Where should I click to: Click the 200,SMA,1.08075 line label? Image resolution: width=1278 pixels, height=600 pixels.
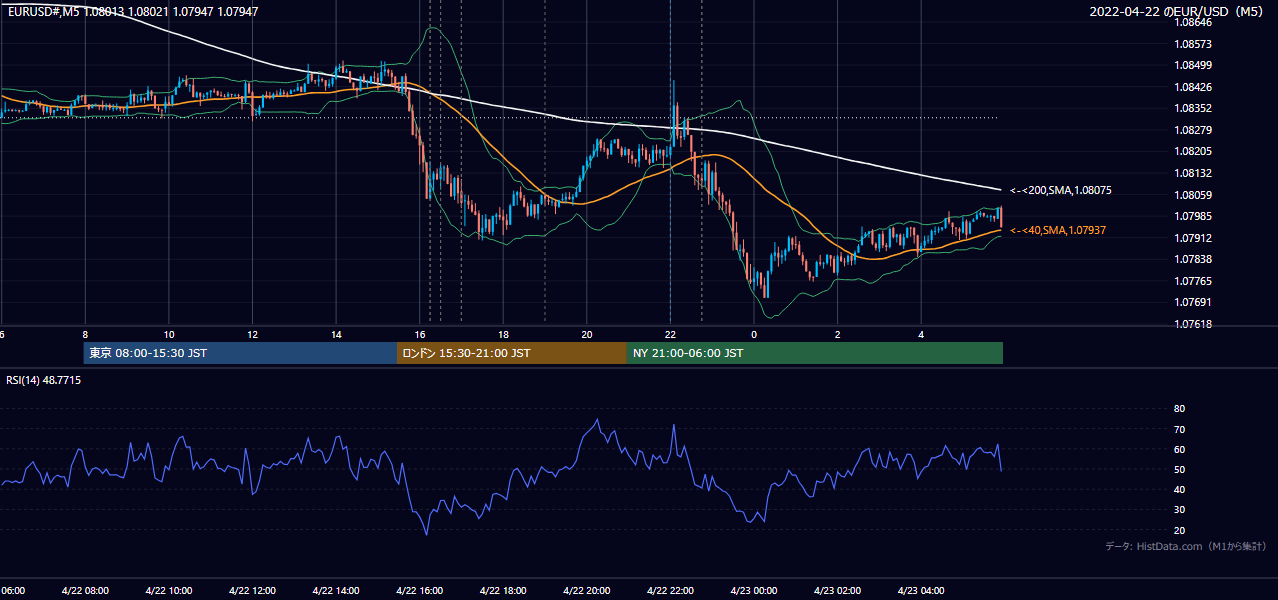coord(1061,190)
